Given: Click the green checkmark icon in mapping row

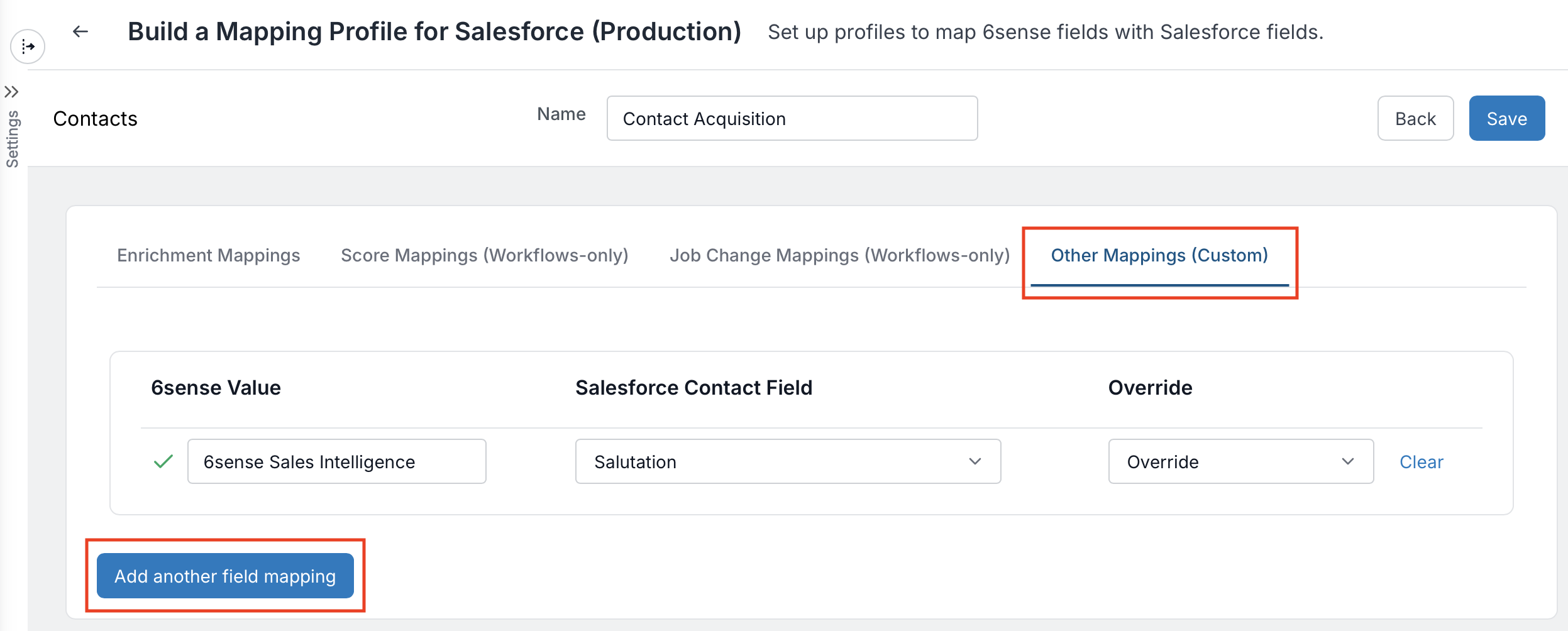Looking at the screenshot, I should [x=163, y=461].
